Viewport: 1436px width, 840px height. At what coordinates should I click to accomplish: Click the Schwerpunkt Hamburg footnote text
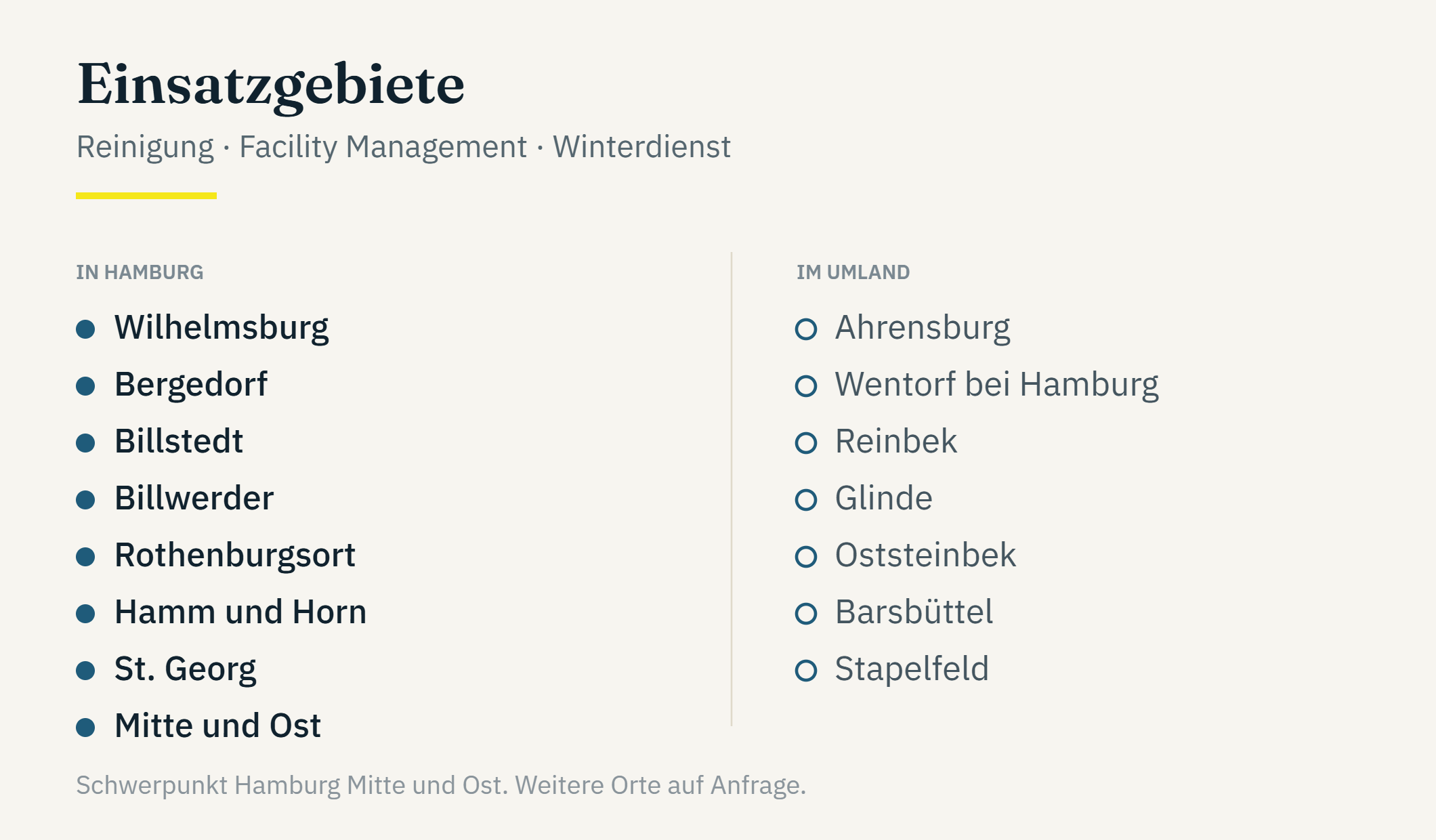[x=441, y=785]
